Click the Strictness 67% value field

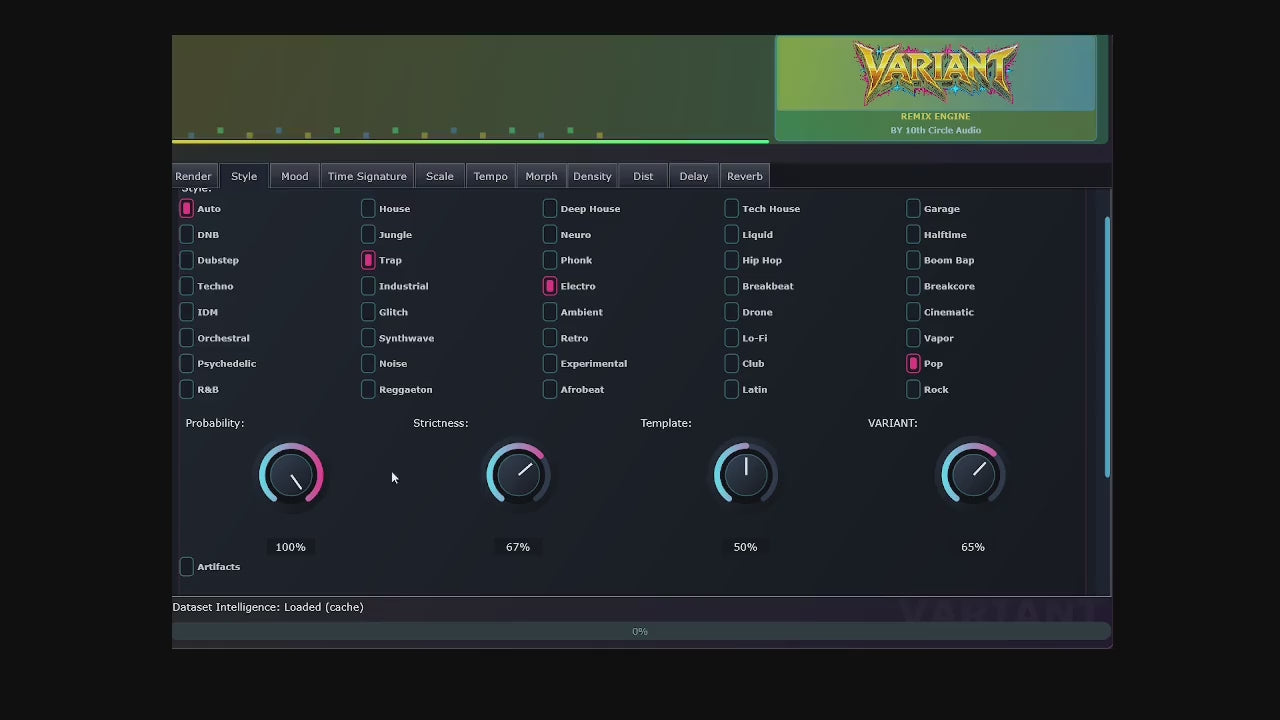pyautogui.click(x=518, y=547)
